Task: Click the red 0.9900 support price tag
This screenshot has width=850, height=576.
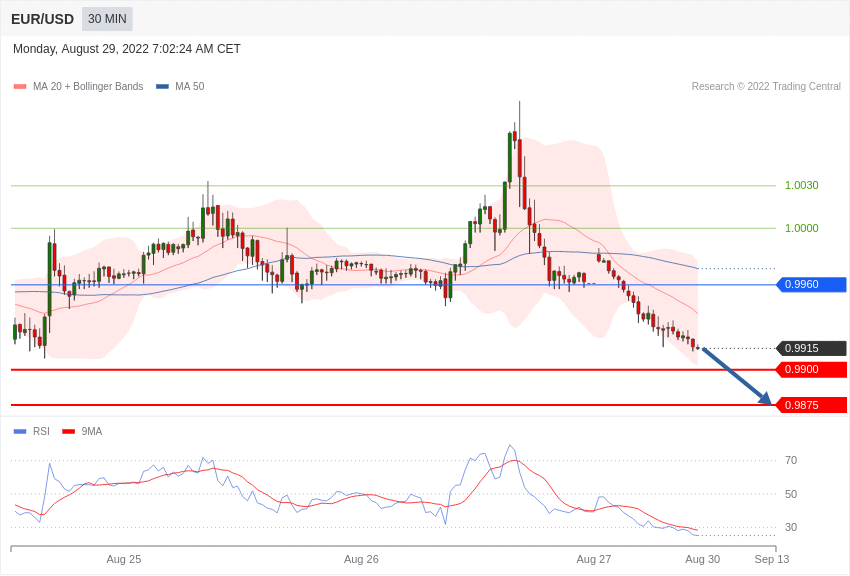Action: [x=812, y=370]
